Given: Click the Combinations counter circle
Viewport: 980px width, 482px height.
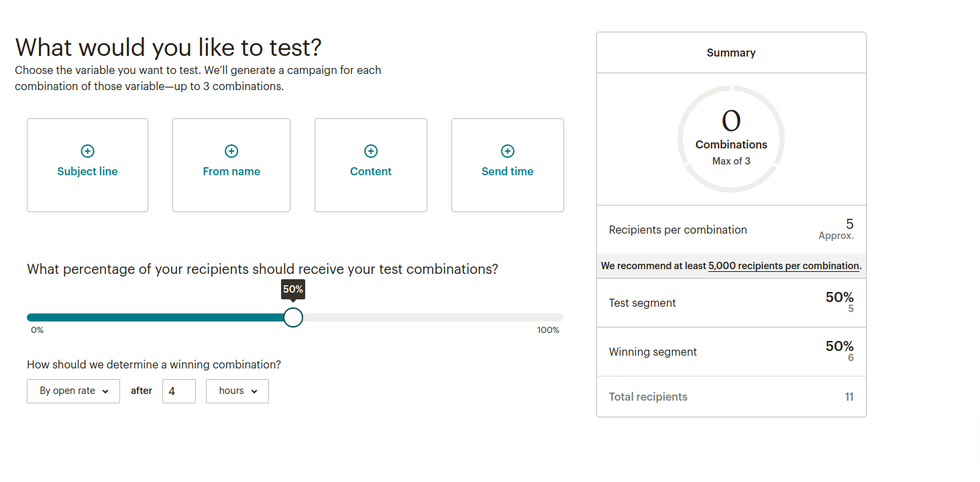Looking at the screenshot, I should tap(731, 139).
